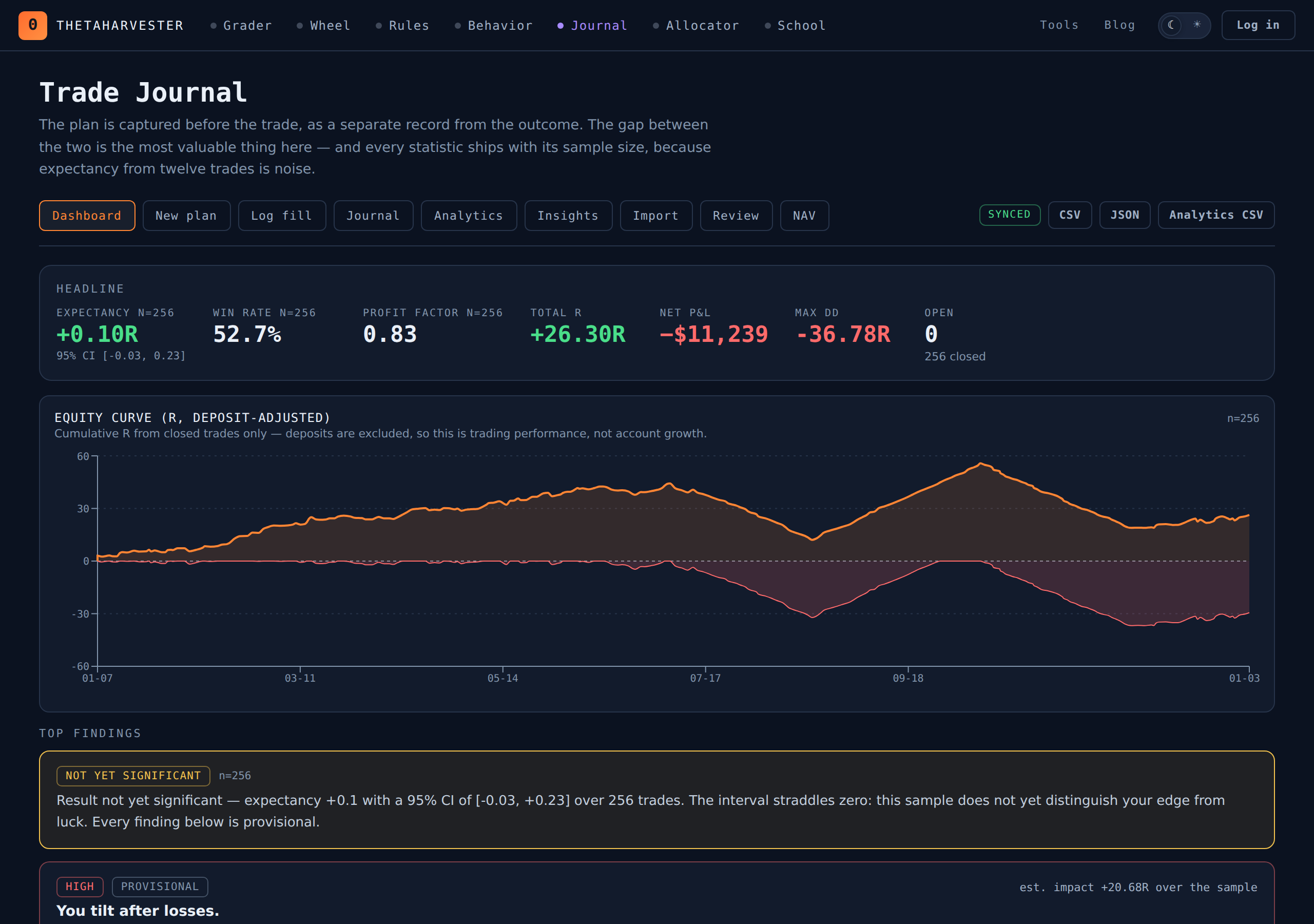Select the Dashboard tab
Screen dimensions: 1314x924
pos(87,216)
